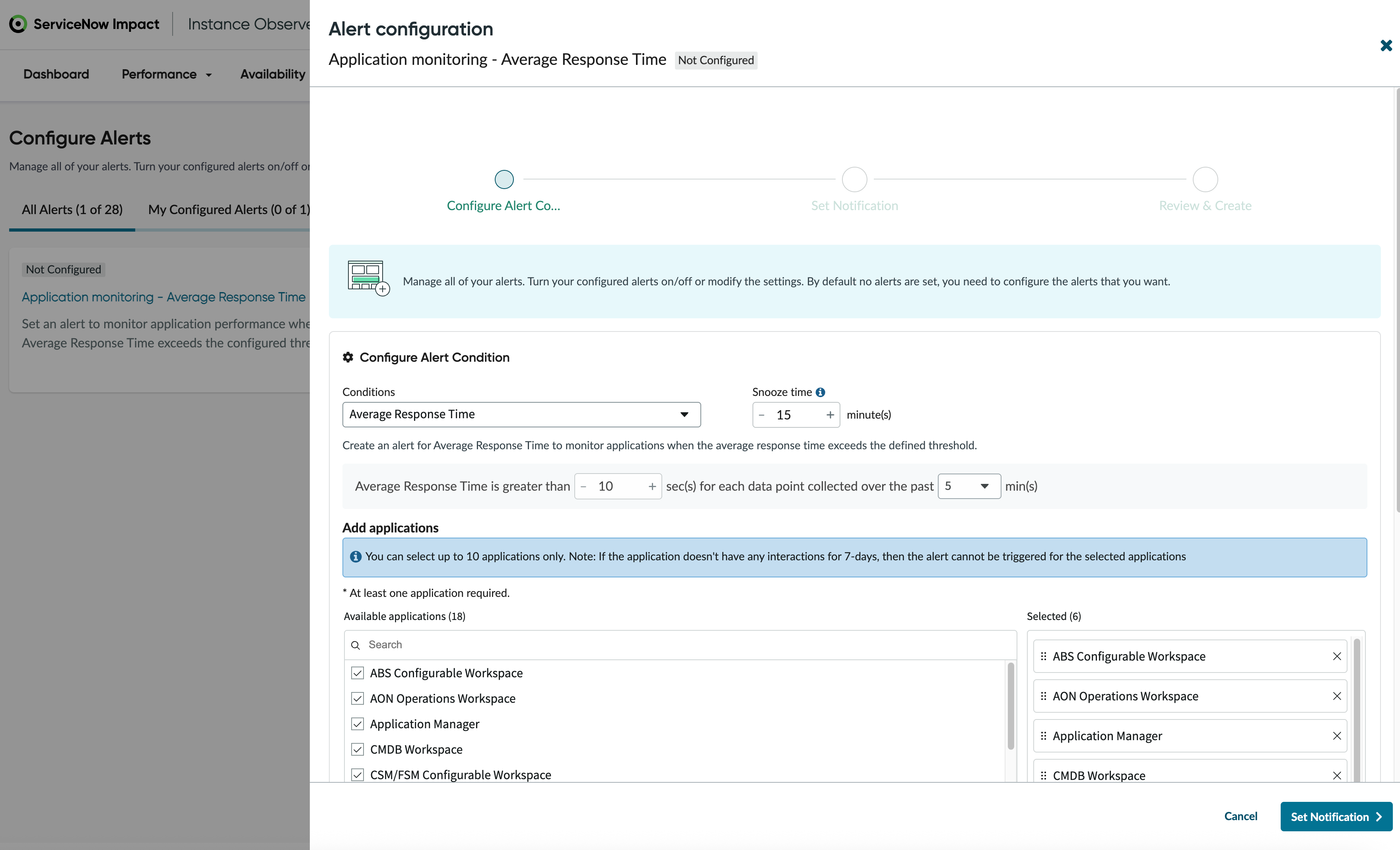The width and height of the screenshot is (1400, 850).
Task: Click the Add applications heading
Action: pyautogui.click(x=390, y=528)
